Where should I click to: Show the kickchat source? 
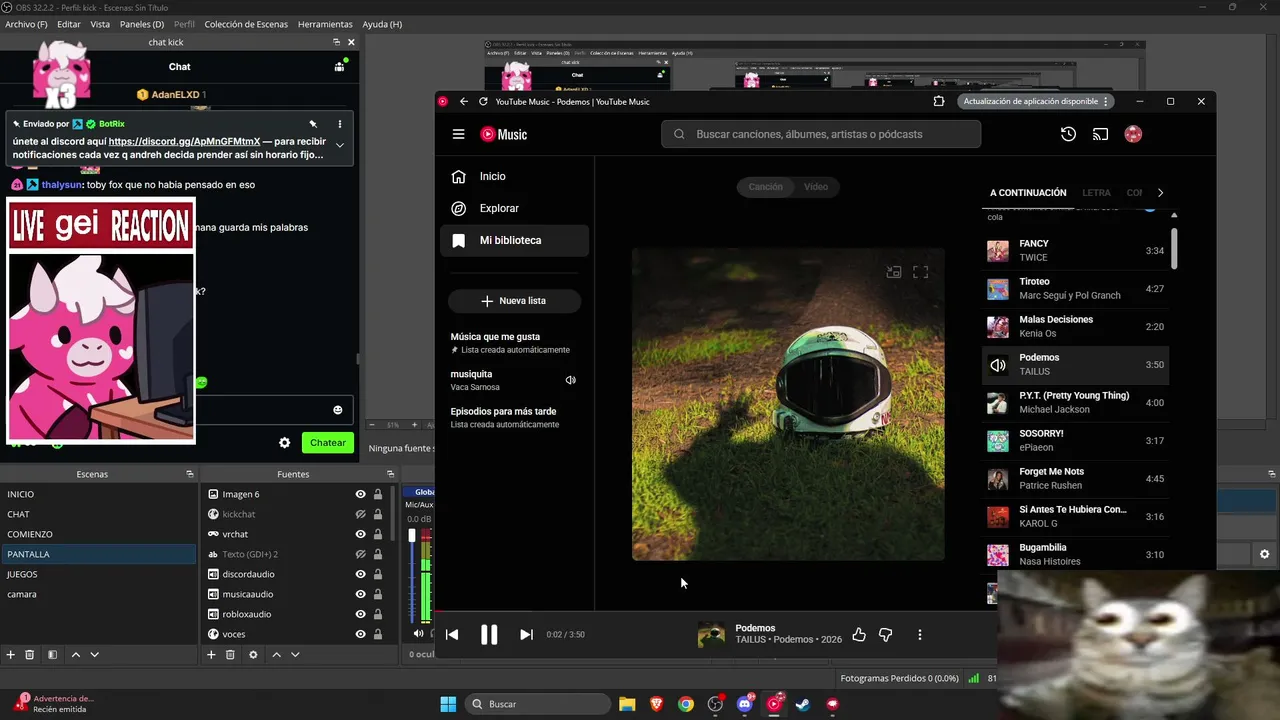[360, 514]
